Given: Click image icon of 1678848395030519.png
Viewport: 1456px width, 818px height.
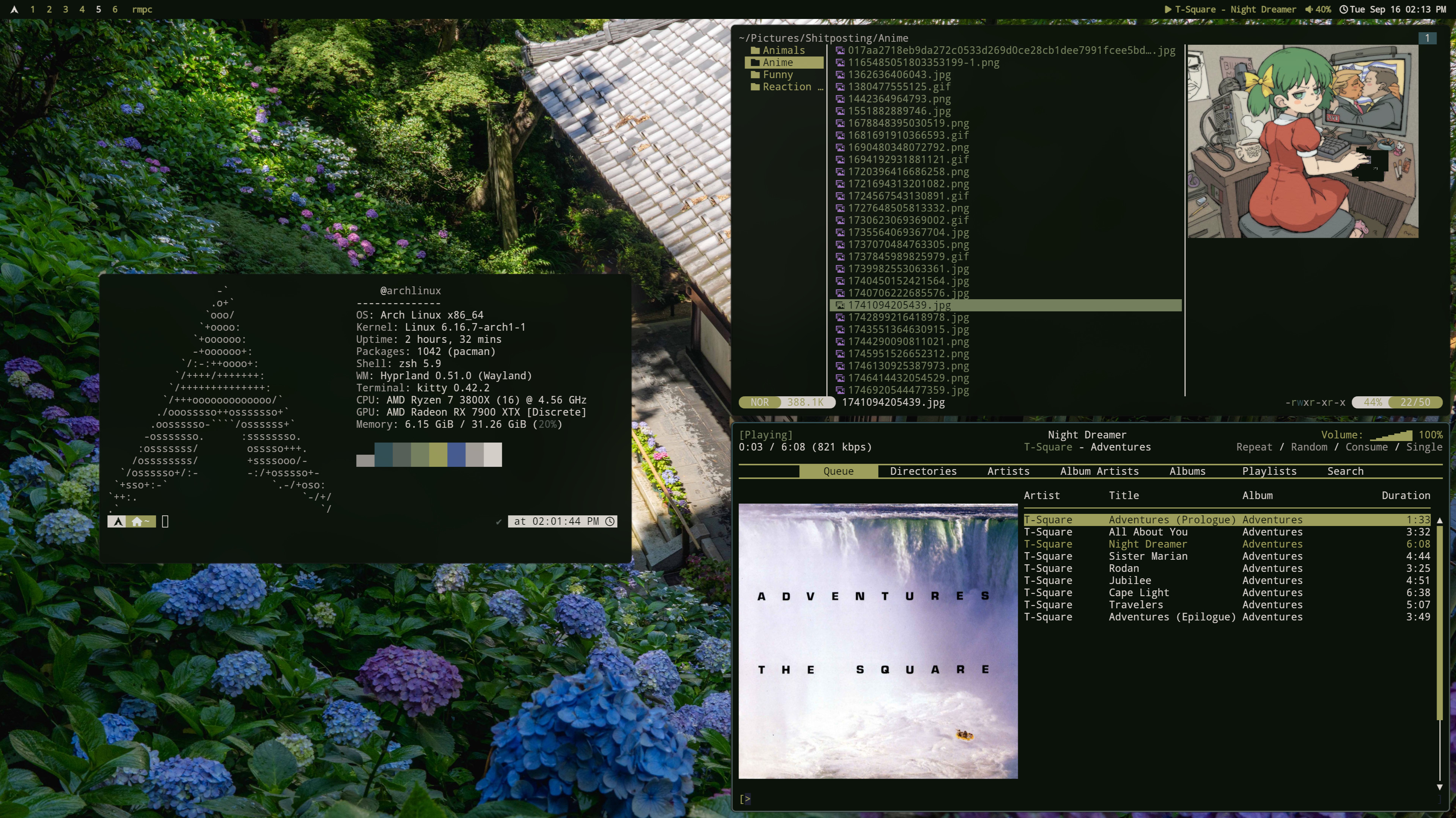Looking at the screenshot, I should click(x=840, y=123).
